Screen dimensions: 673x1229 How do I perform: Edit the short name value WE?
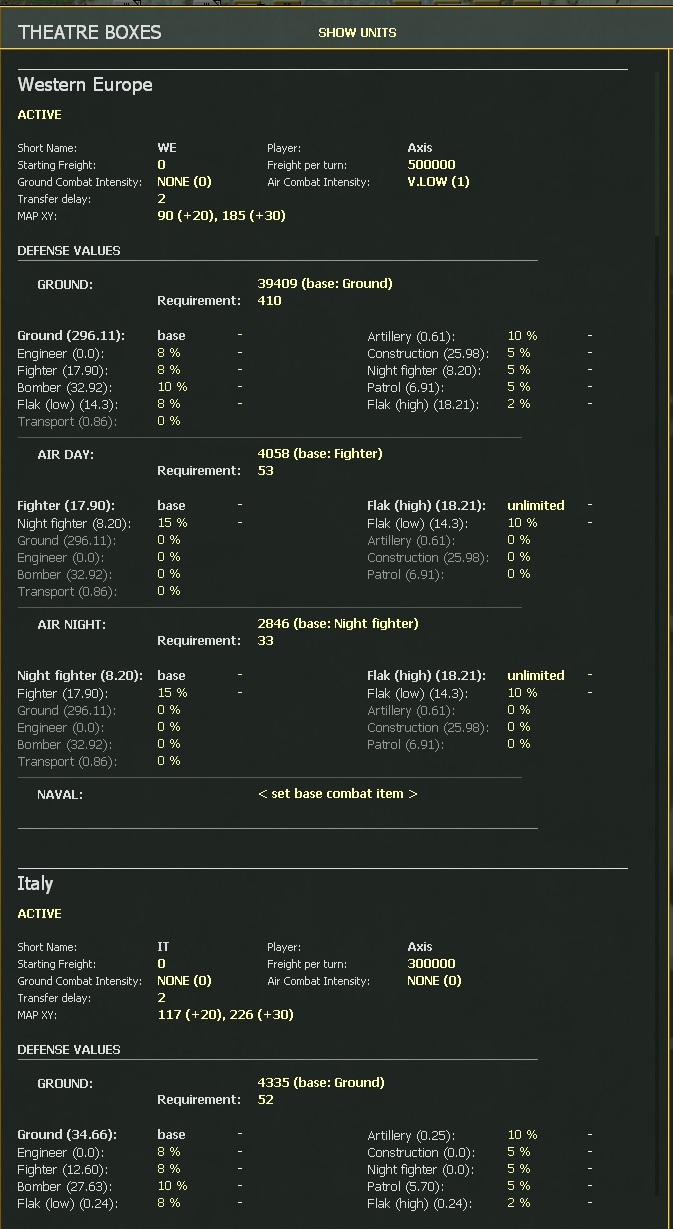point(167,148)
